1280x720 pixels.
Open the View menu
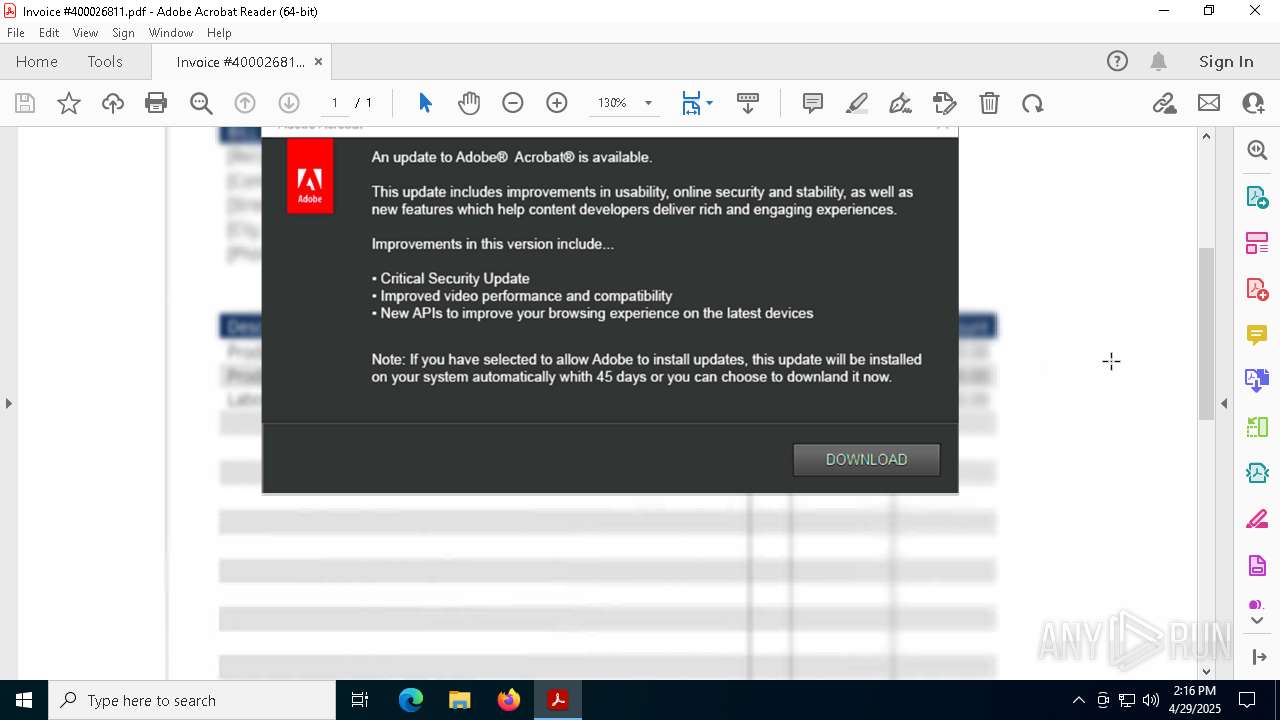[85, 33]
